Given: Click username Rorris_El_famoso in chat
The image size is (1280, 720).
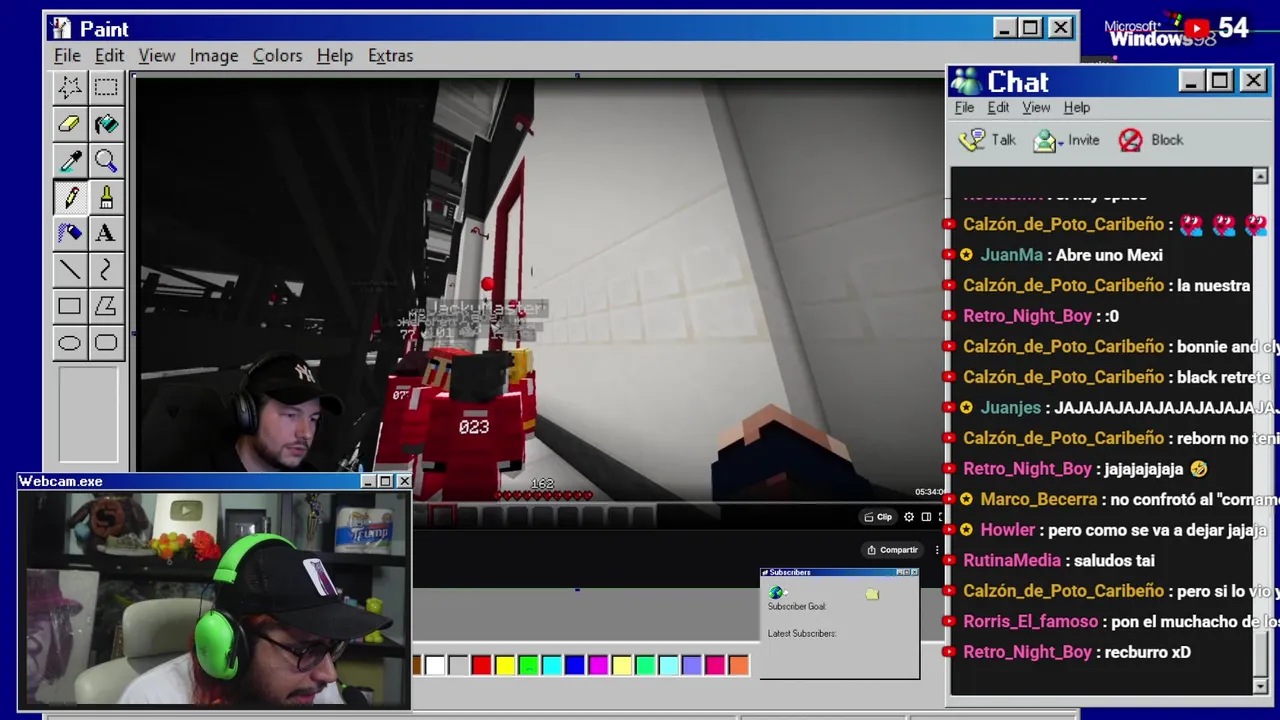Looking at the screenshot, I should click(x=1030, y=622).
